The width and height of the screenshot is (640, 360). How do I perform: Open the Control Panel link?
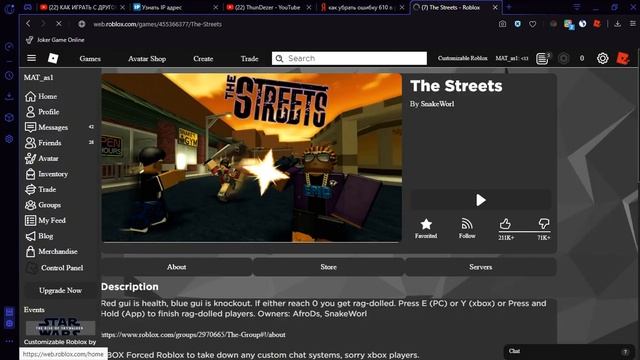pos(62,268)
